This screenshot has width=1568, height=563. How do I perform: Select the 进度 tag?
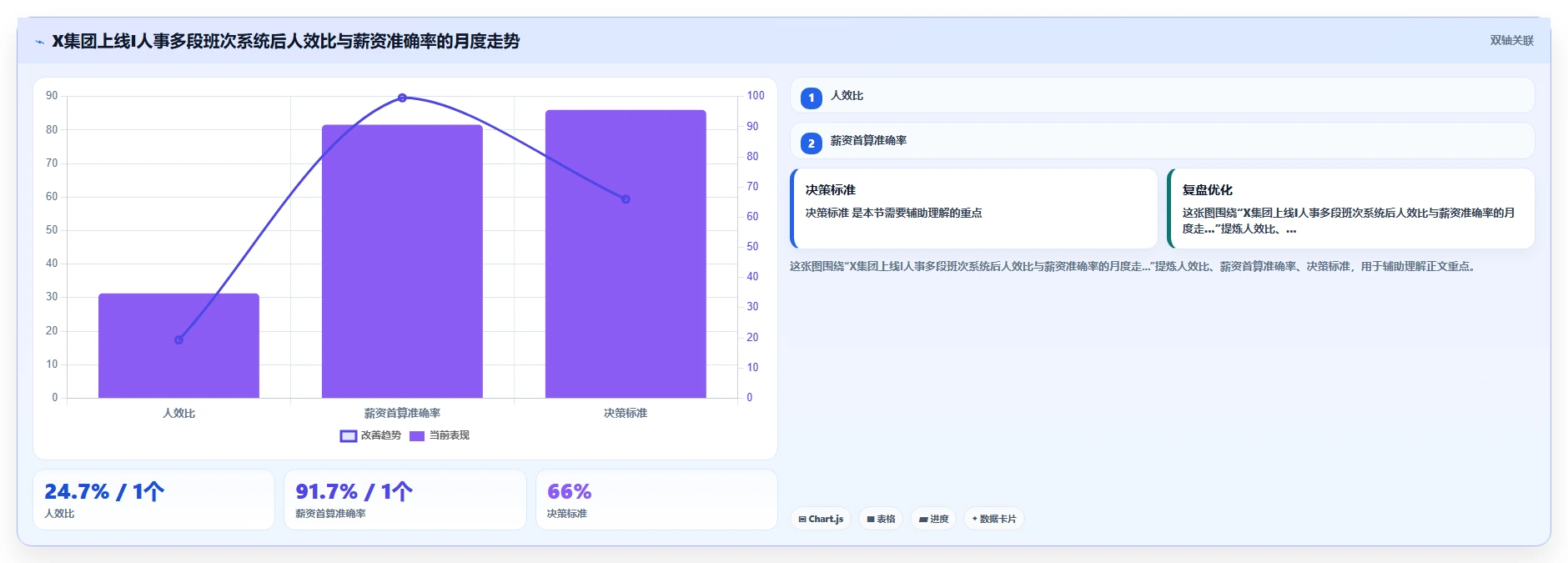coord(933,519)
